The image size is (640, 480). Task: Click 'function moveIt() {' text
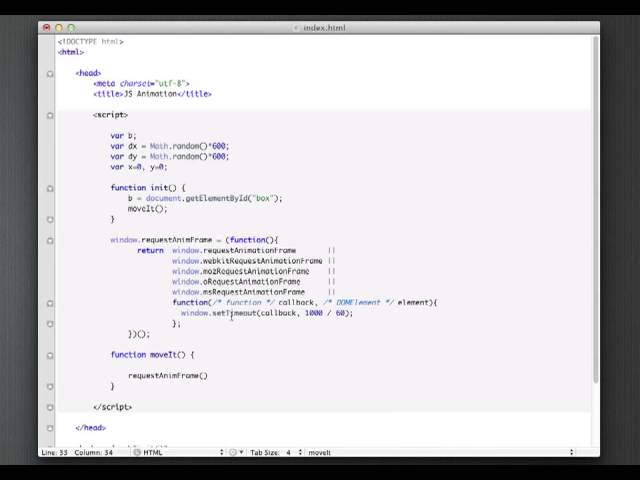[152, 355]
